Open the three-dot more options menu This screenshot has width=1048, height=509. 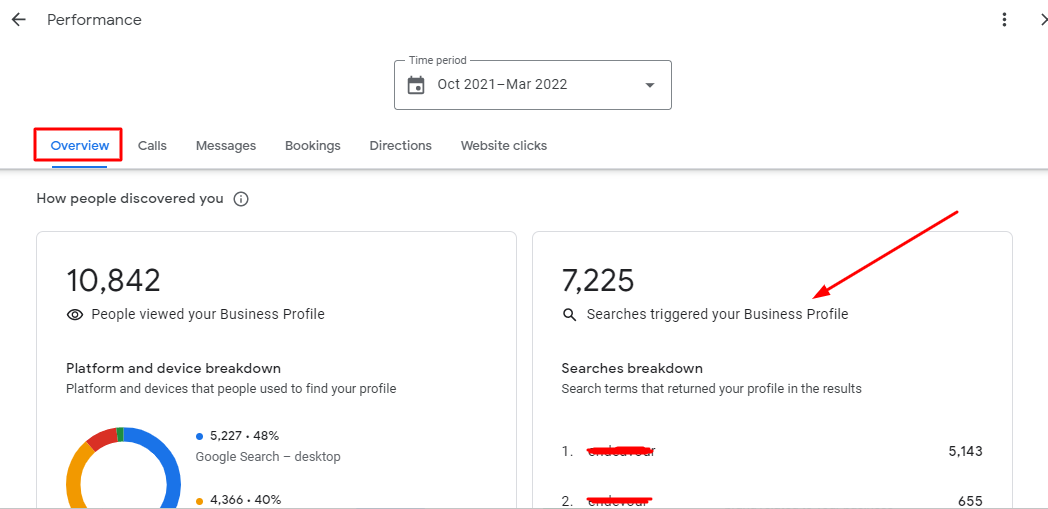1005,20
